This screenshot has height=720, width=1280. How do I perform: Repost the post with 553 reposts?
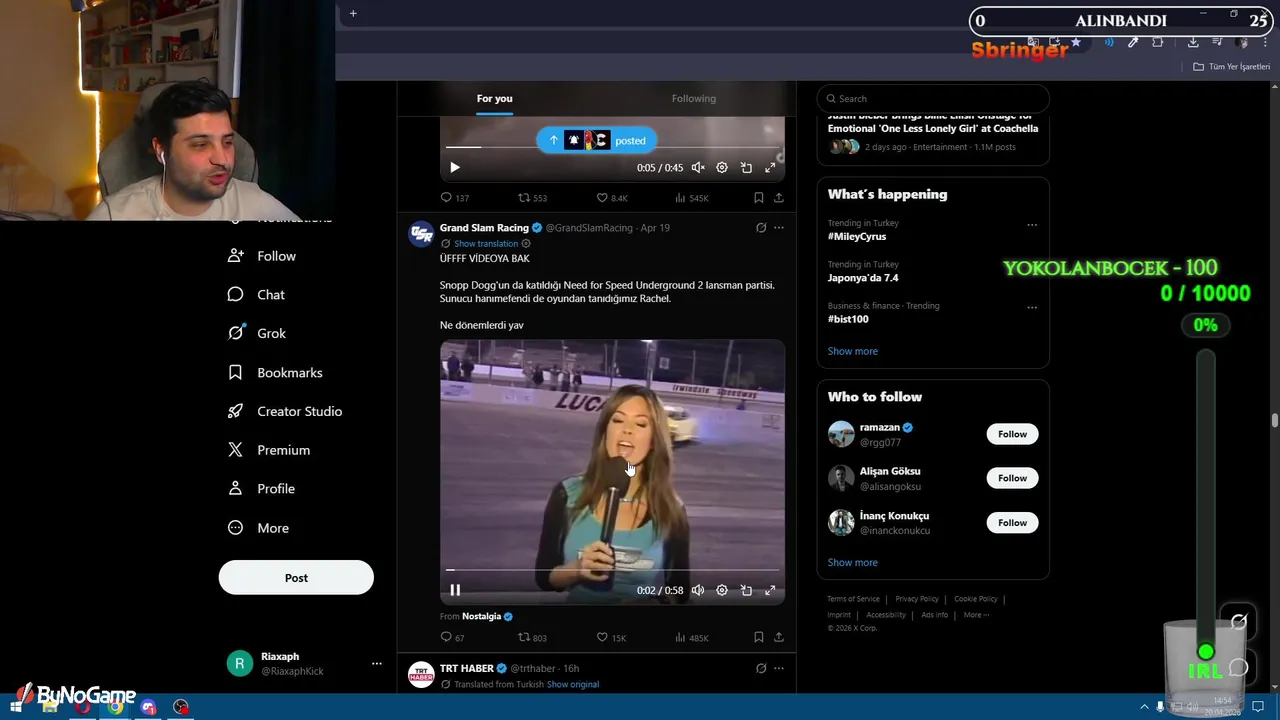pos(532,198)
